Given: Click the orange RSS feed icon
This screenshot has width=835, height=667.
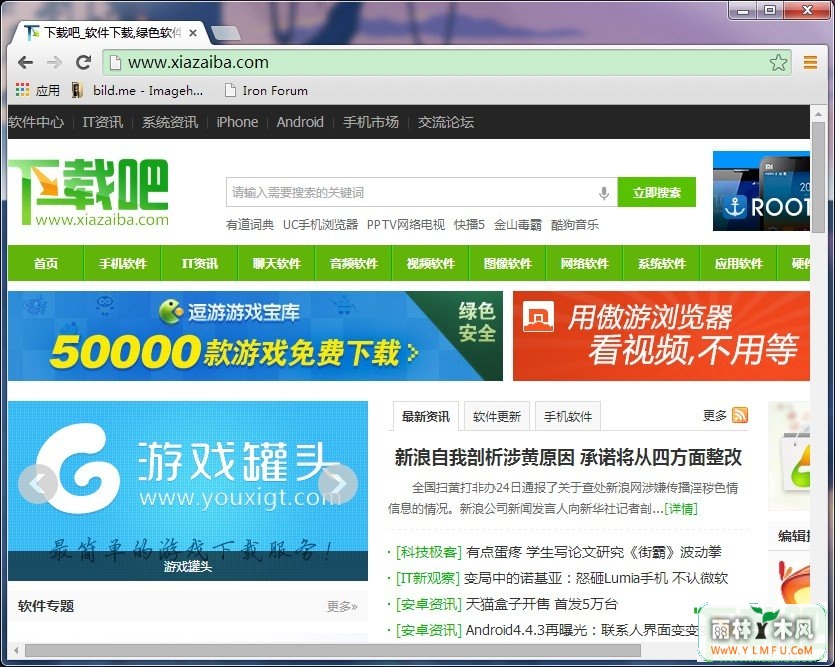Looking at the screenshot, I should [x=740, y=415].
